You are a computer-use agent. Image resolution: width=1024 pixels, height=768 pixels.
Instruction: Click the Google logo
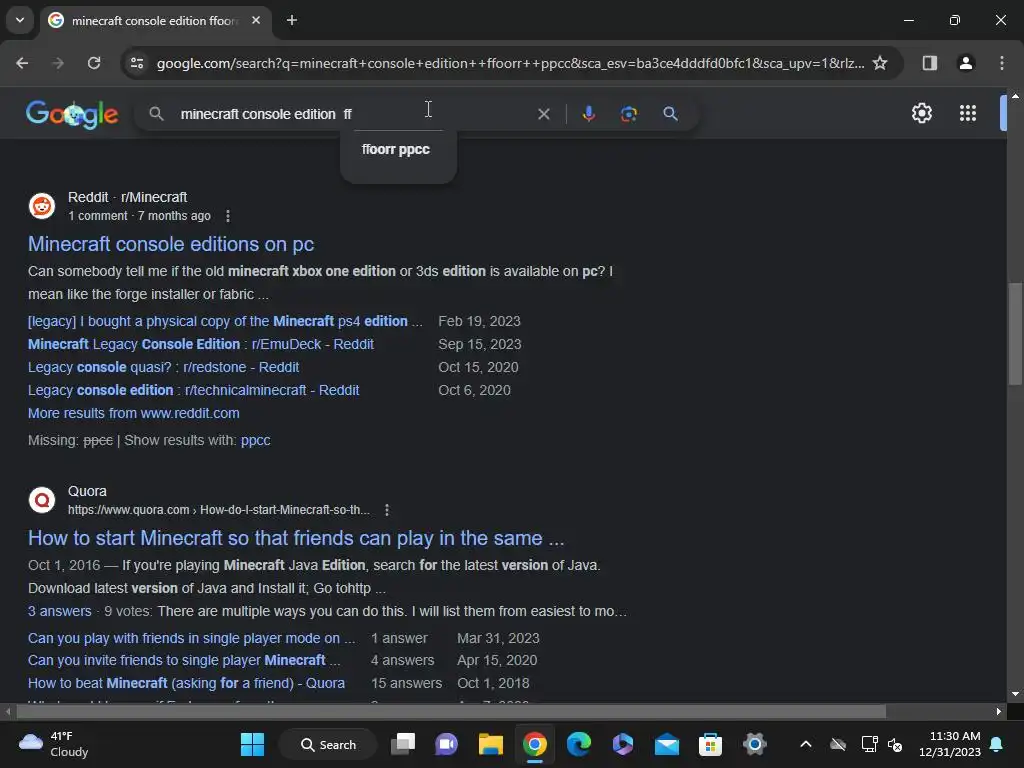tap(72, 114)
